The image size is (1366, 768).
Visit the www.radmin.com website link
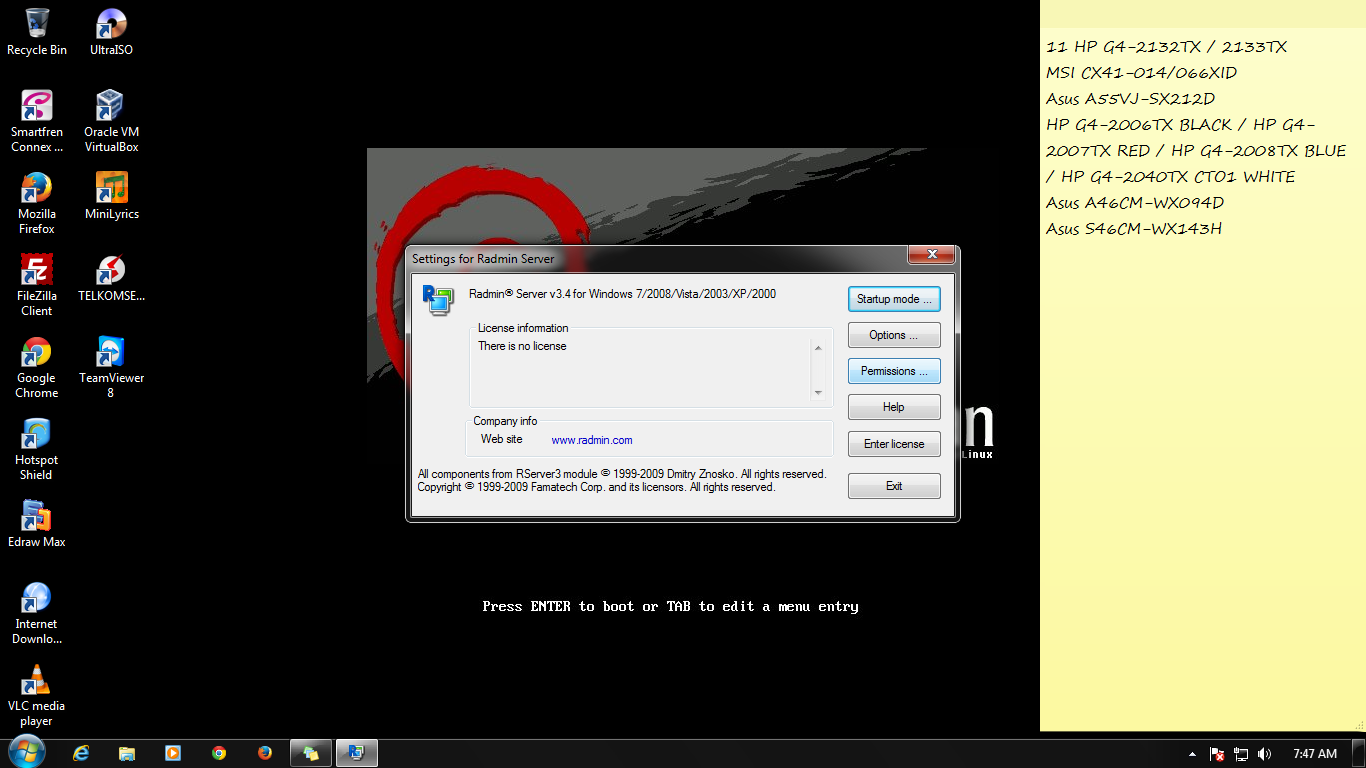(x=592, y=440)
